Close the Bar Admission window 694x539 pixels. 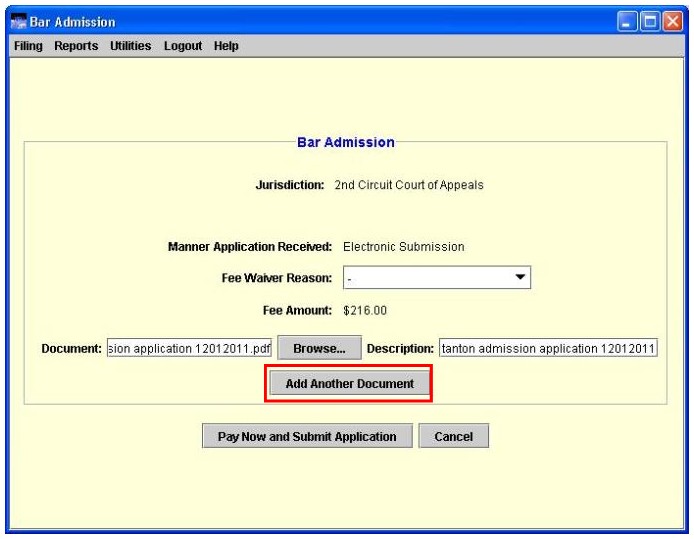(x=673, y=22)
